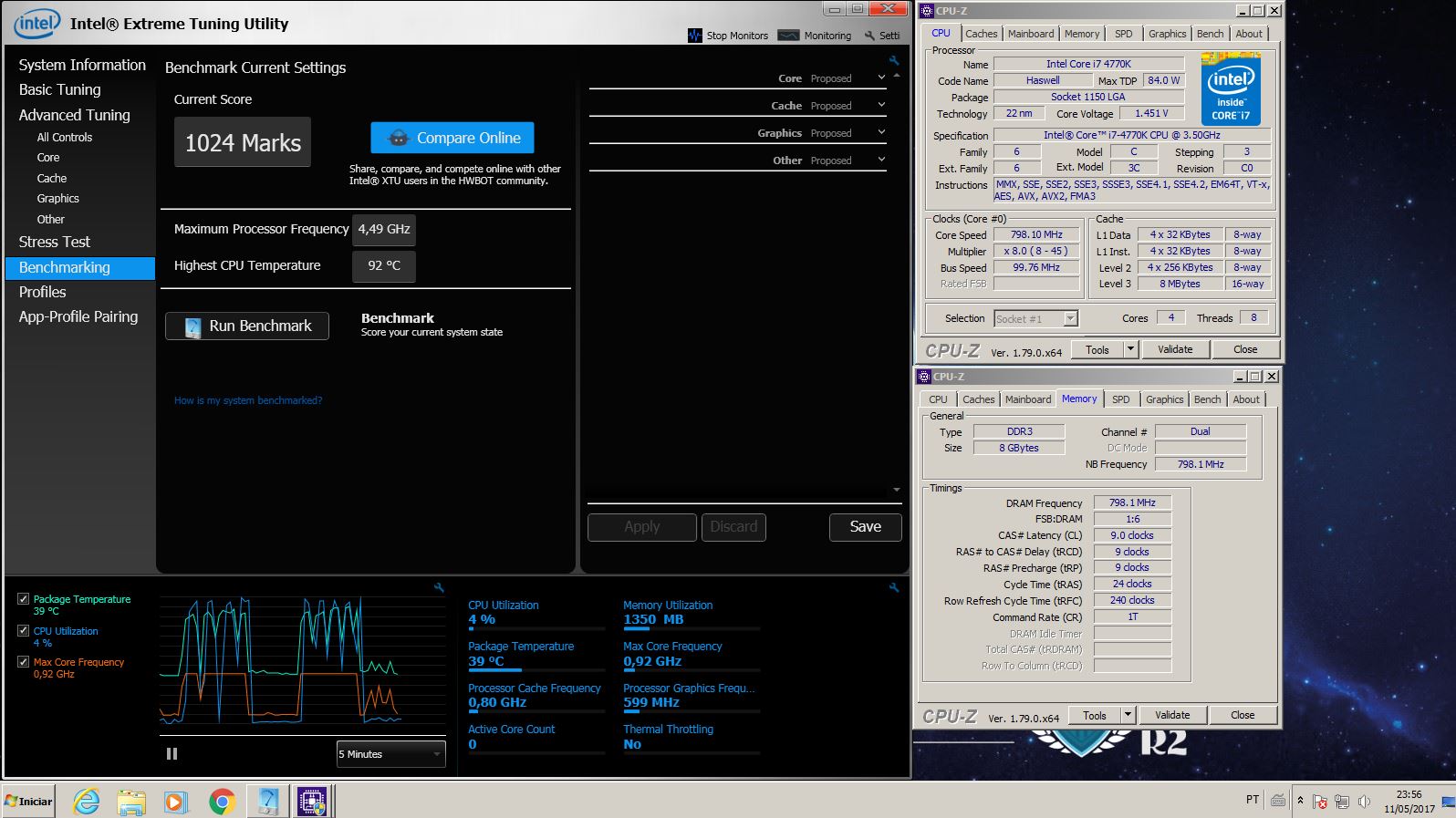Screen dimensions: 1456x818
Task: Open media player from taskbar
Action: (x=176, y=802)
